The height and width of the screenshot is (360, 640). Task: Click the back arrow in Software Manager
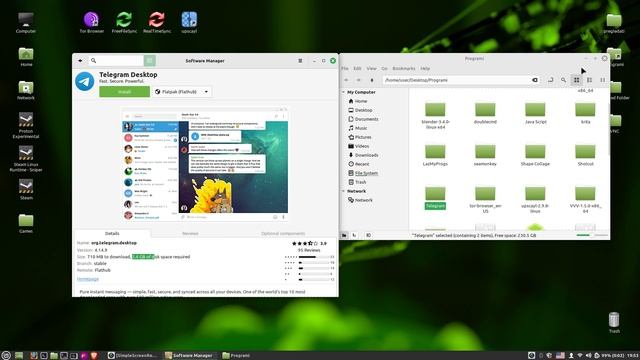pyautogui.click(x=80, y=61)
